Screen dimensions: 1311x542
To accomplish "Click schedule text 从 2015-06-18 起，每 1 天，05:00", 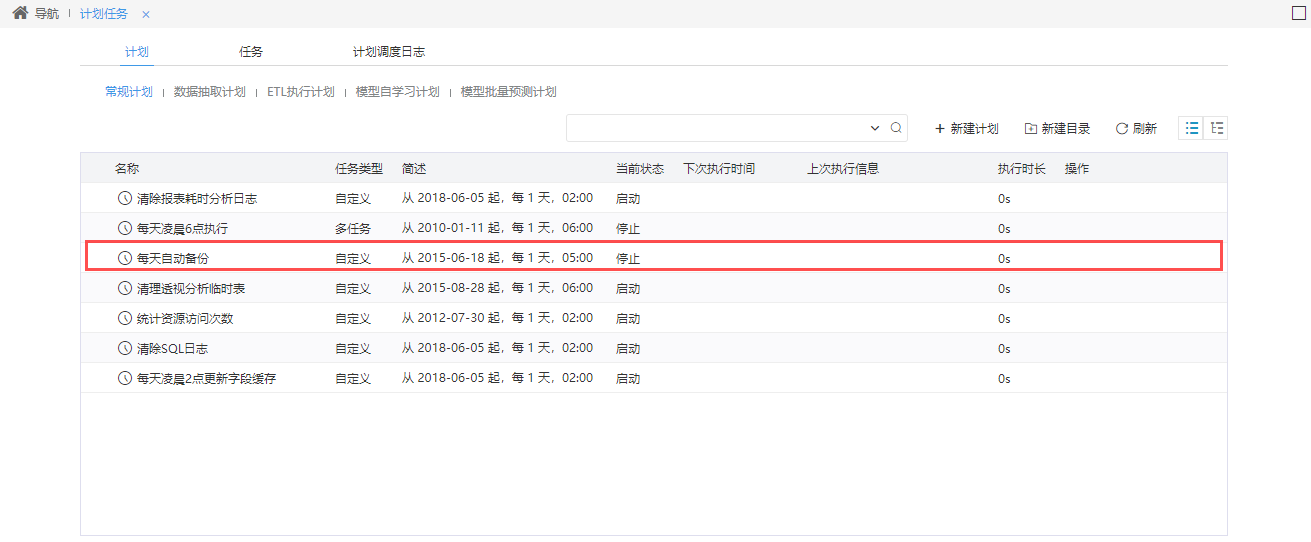I will click(497, 258).
